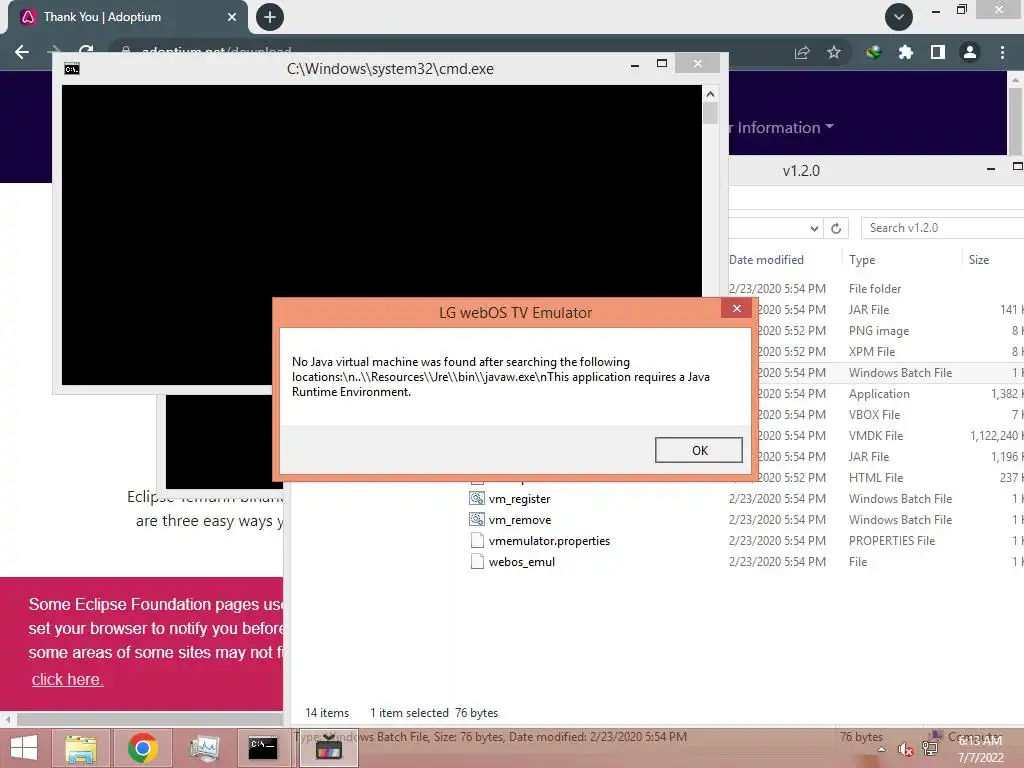Toggle the Chrome side panel icon

[938, 52]
